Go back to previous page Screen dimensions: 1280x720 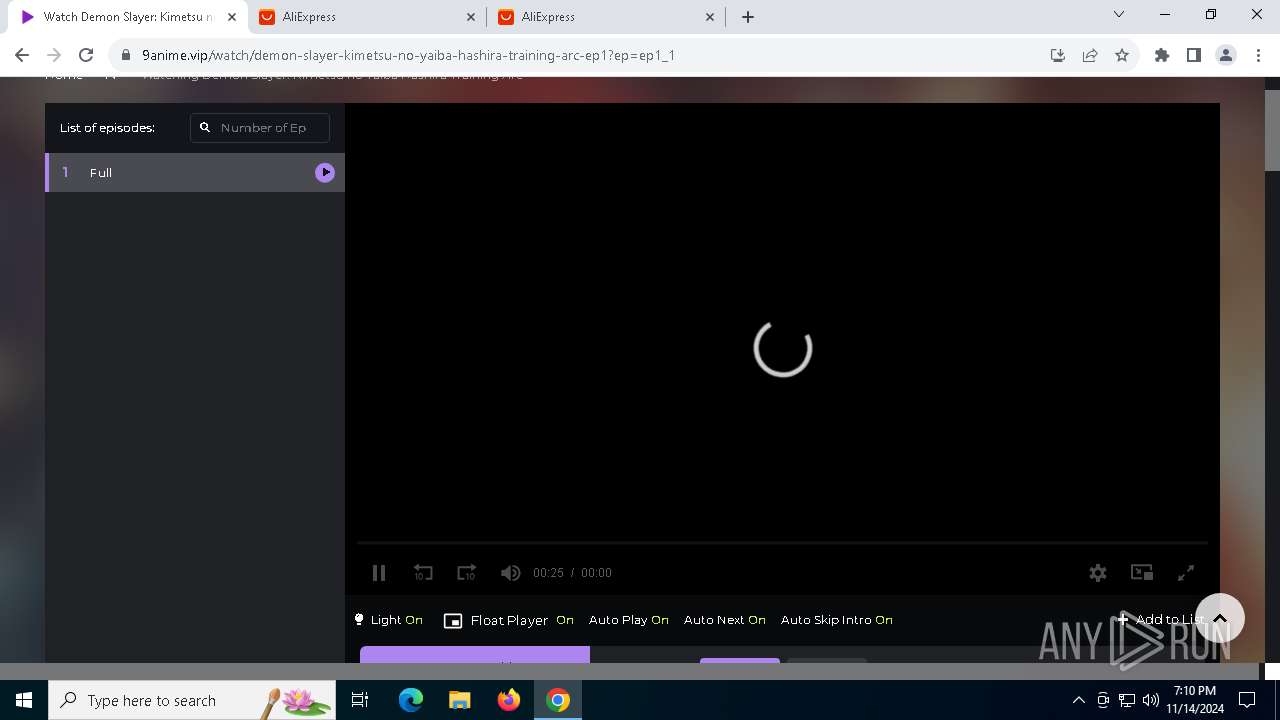22,55
